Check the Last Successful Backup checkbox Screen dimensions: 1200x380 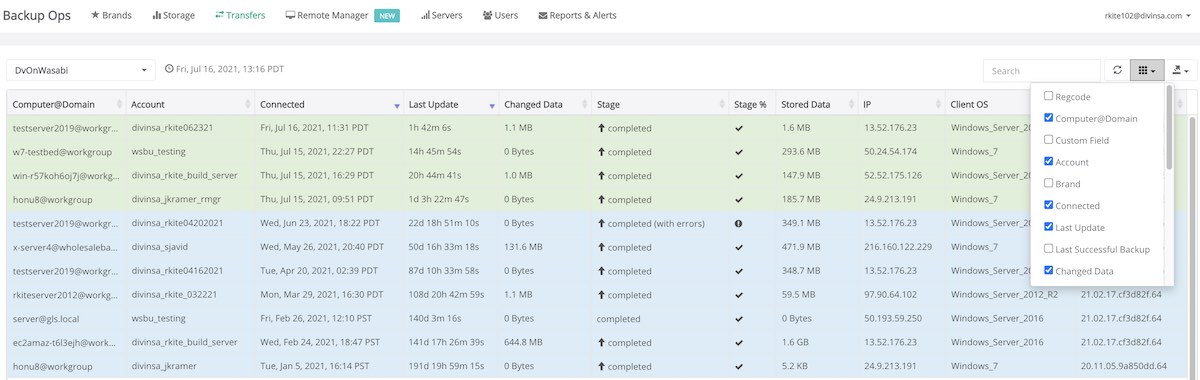pos(1048,249)
